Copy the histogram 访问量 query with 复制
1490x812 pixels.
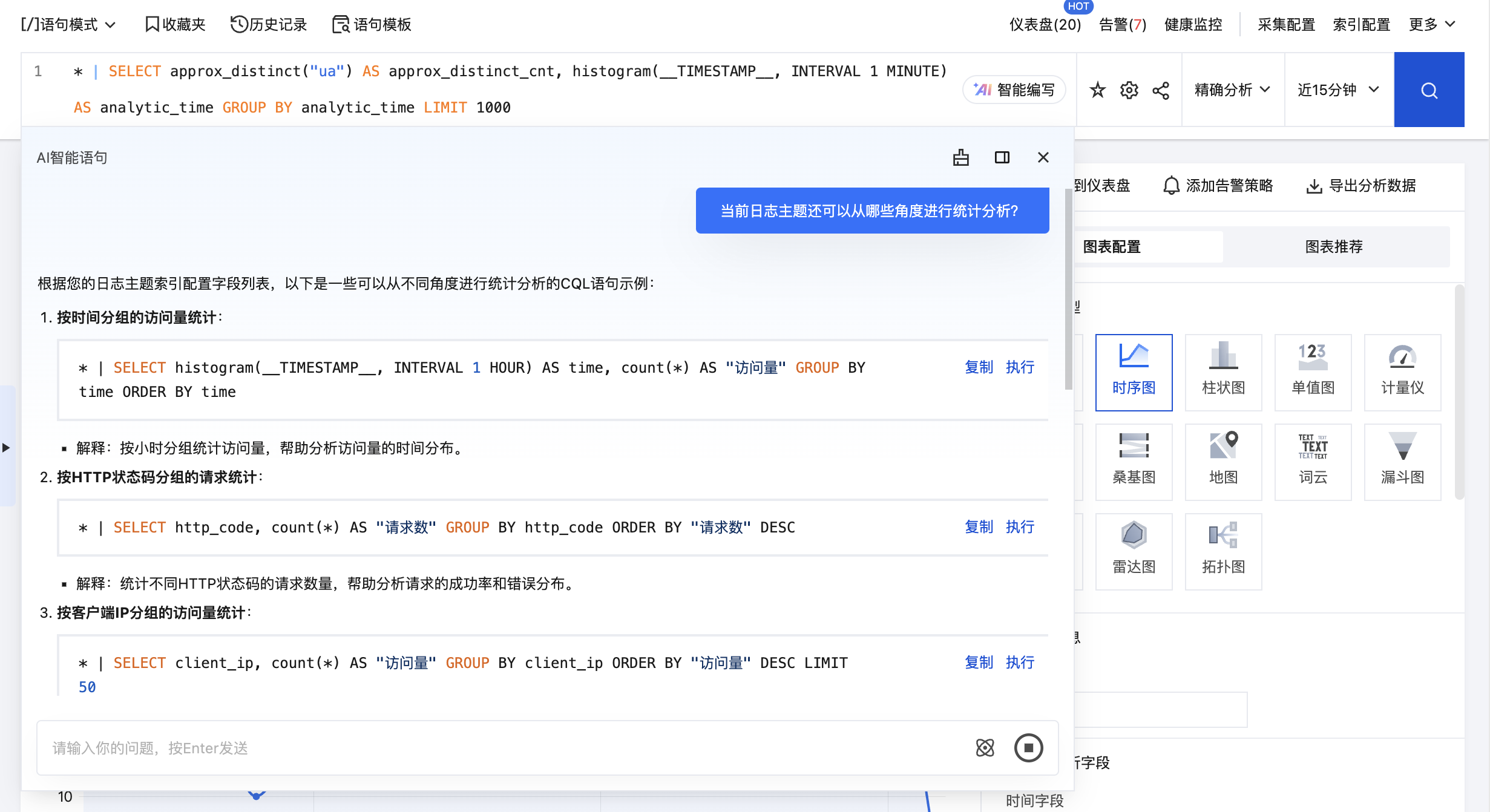click(979, 367)
